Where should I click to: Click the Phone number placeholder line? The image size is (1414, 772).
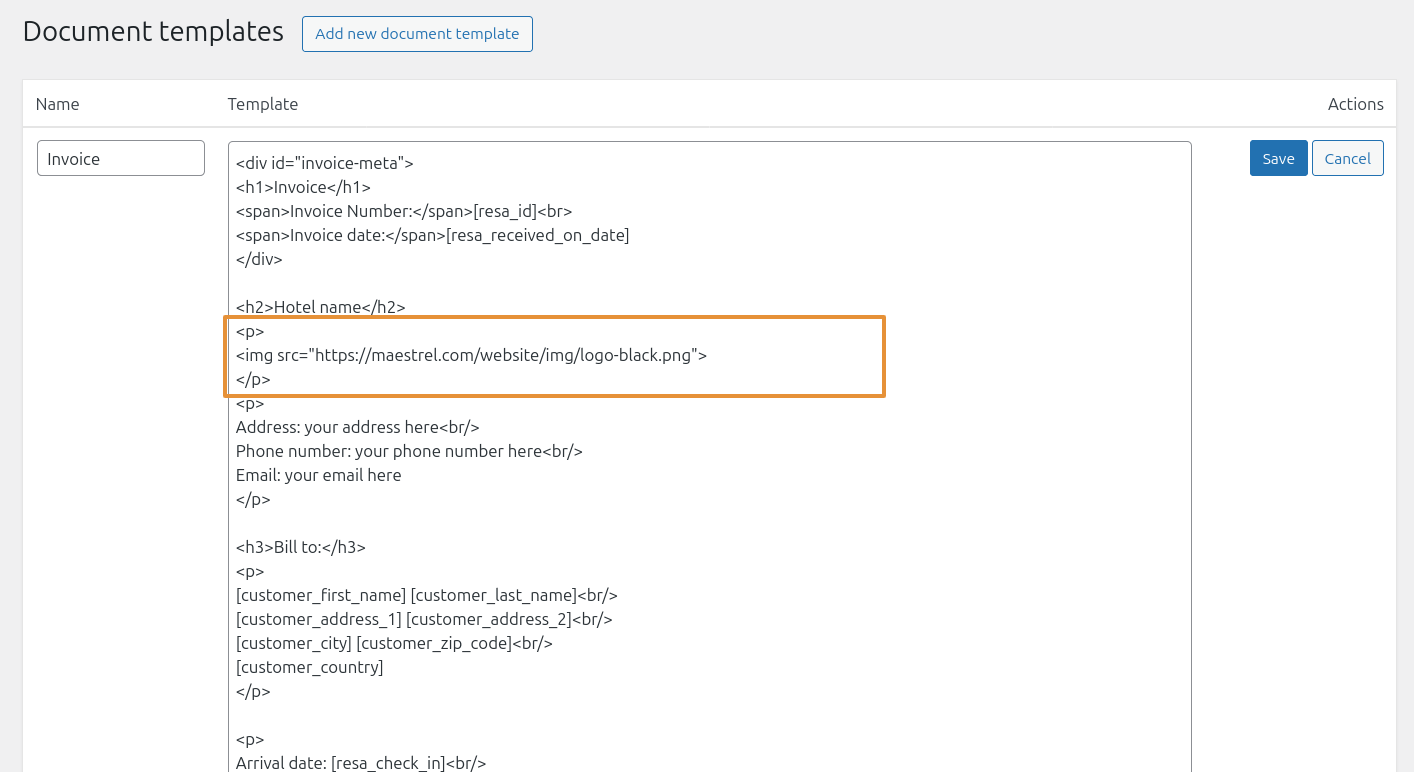pos(409,451)
